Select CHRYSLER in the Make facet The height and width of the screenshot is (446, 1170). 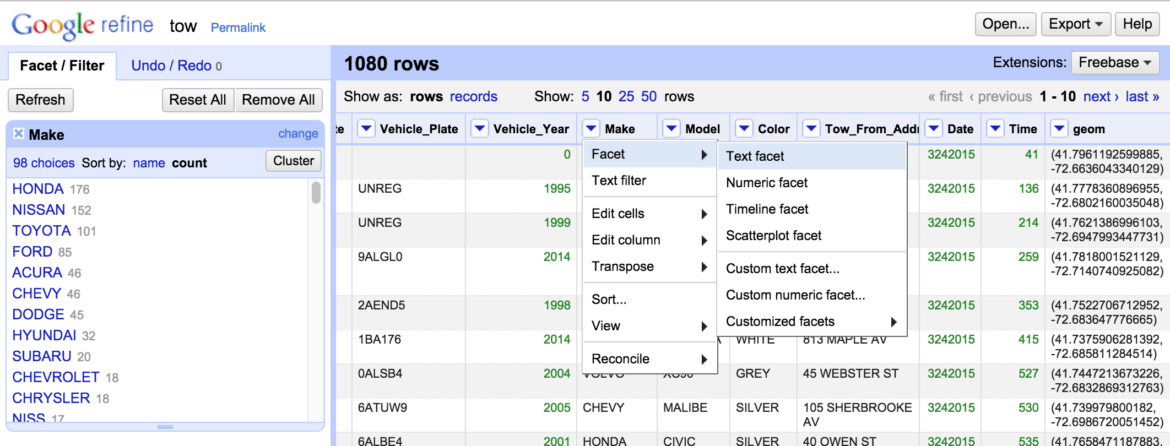(51, 398)
